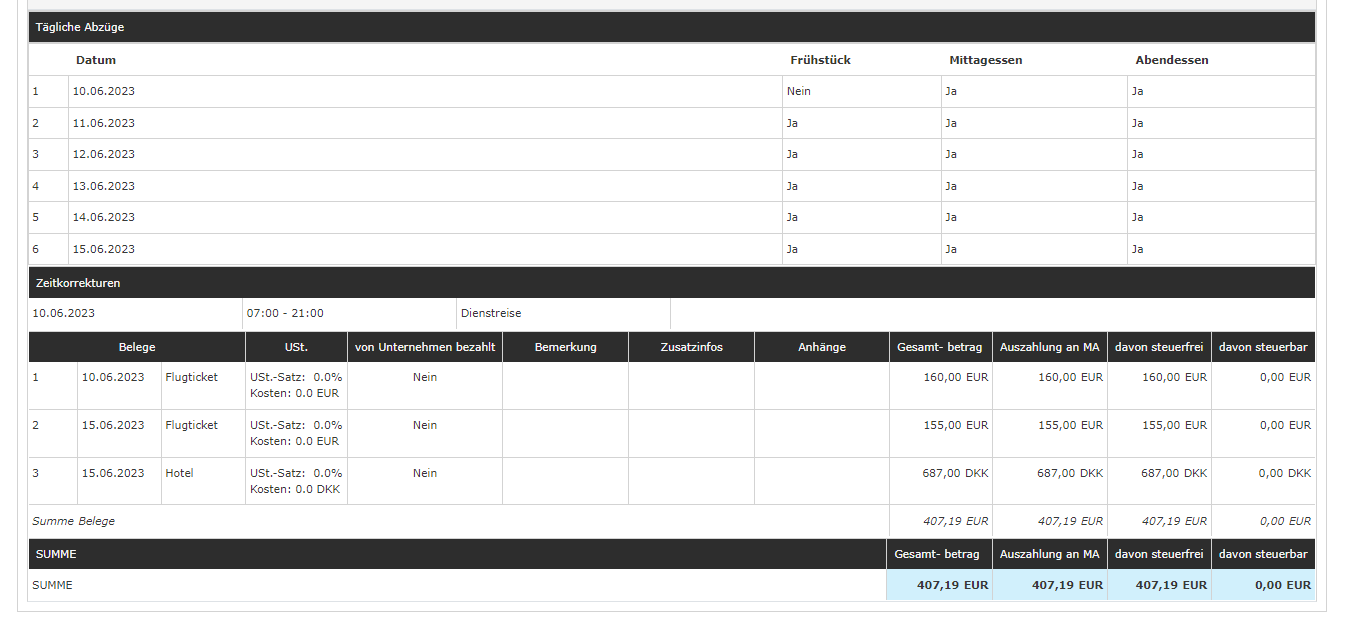Select the "Hotel" receipt entry
This screenshot has width=1349, height=623.
pos(180,473)
